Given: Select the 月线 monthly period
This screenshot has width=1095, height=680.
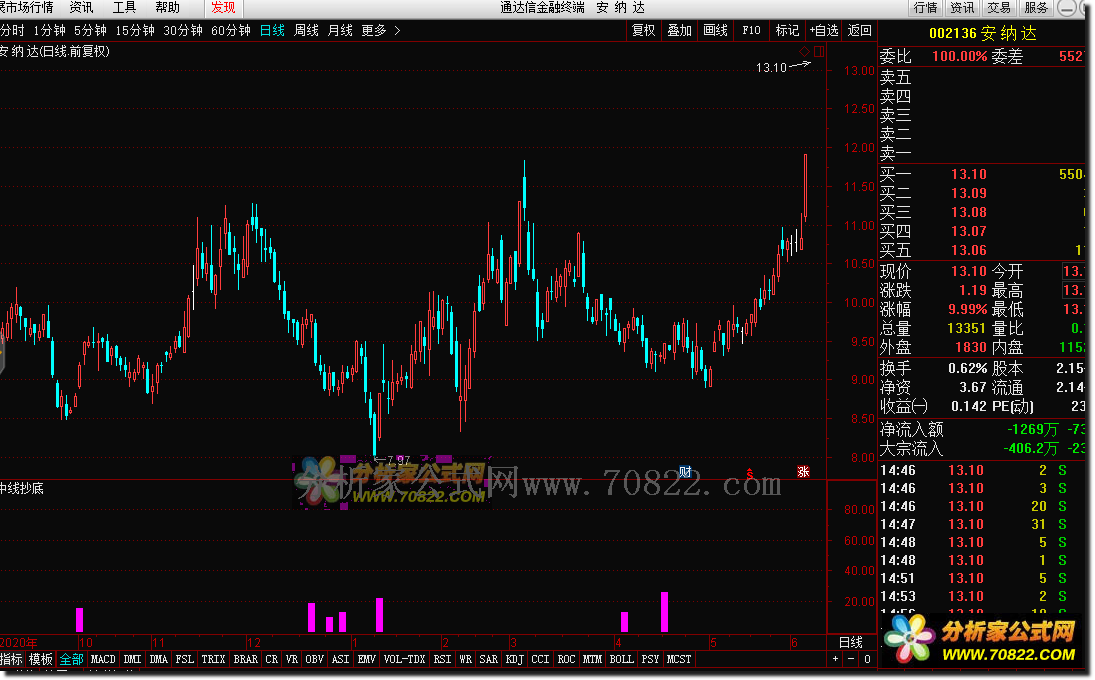Looking at the screenshot, I should tap(341, 31).
